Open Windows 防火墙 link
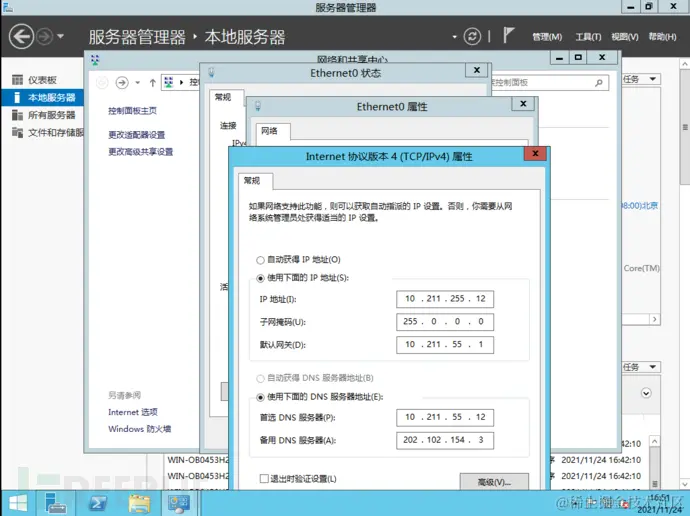This screenshot has width=690, height=516. click(139, 429)
